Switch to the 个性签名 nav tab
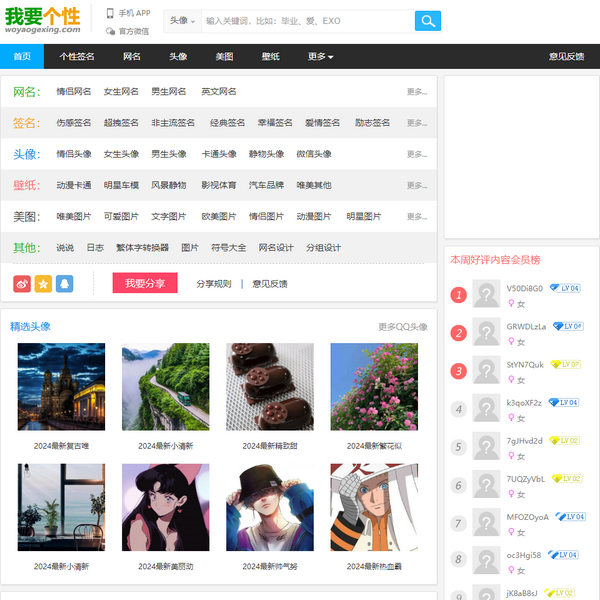Viewport: 600px width, 600px height. pyautogui.click(x=77, y=57)
